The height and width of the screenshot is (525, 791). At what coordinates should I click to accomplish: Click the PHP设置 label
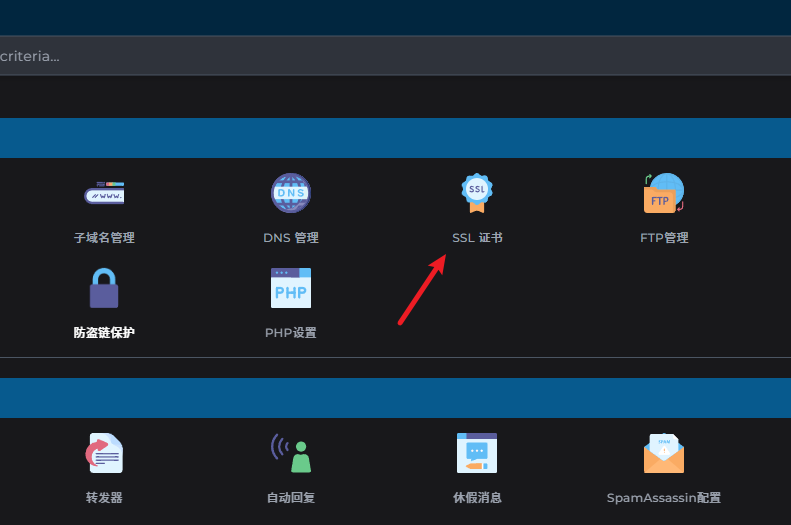tap(291, 333)
